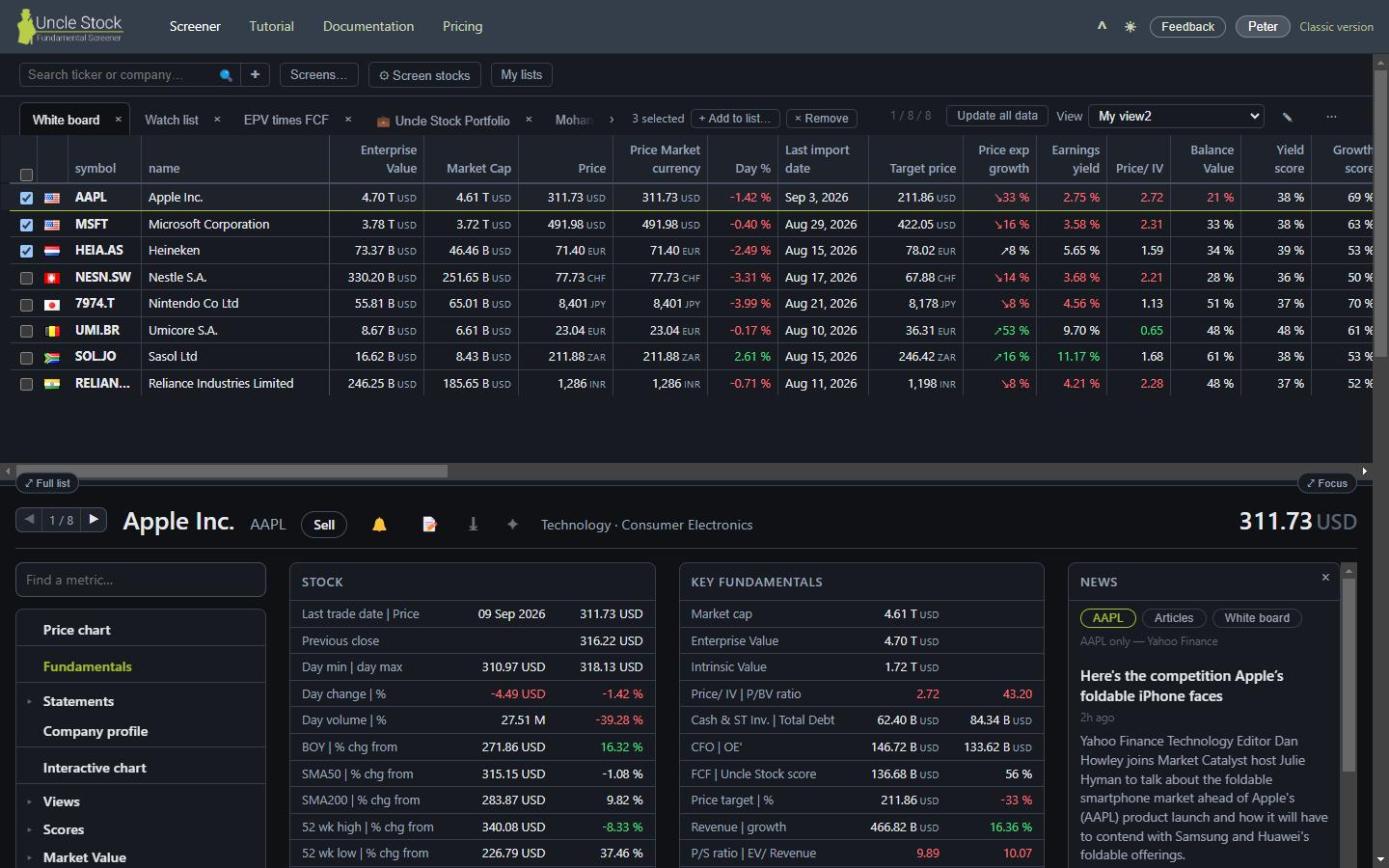Image resolution: width=1389 pixels, height=868 pixels.
Task: Click the pencil edit view icon
Action: click(1288, 117)
